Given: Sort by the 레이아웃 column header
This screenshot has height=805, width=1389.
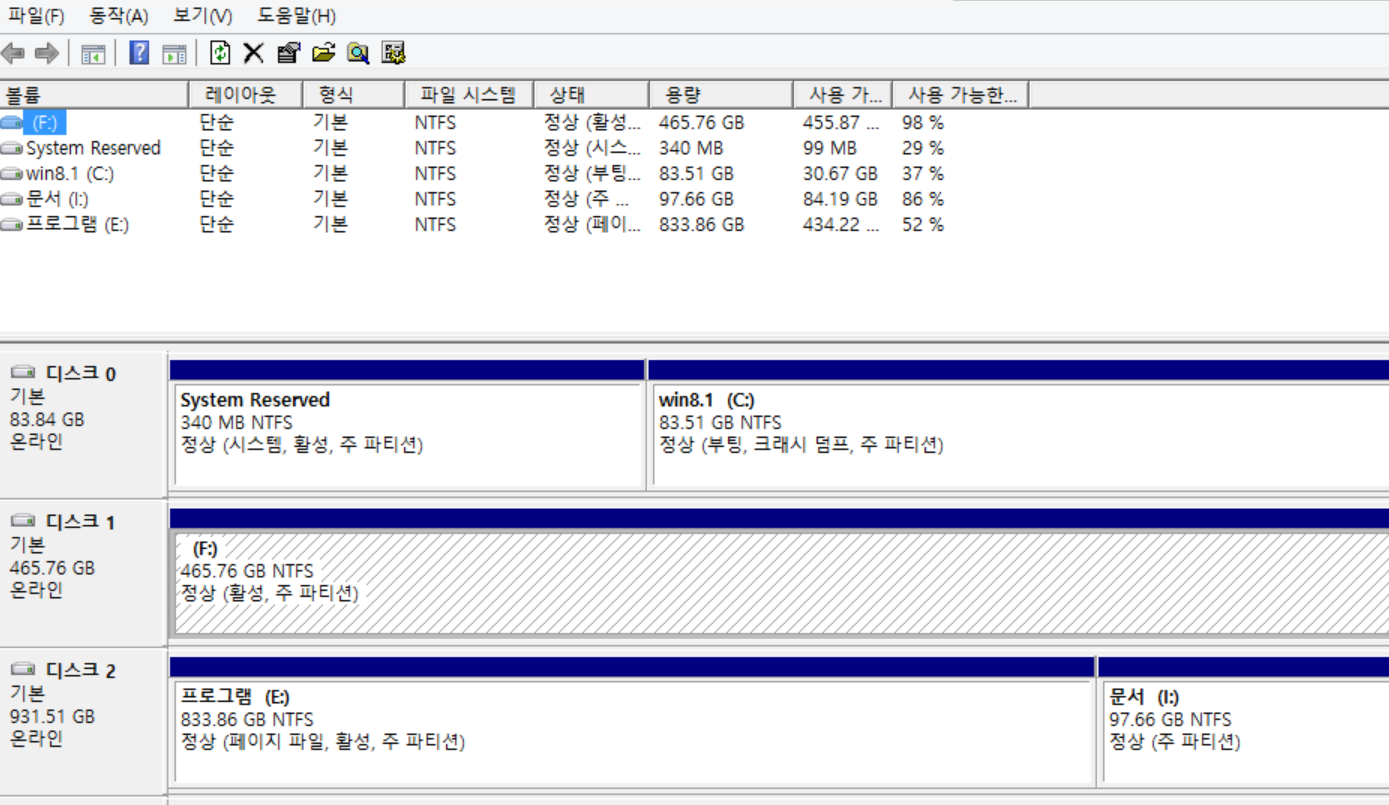Looking at the screenshot, I should tap(245, 95).
